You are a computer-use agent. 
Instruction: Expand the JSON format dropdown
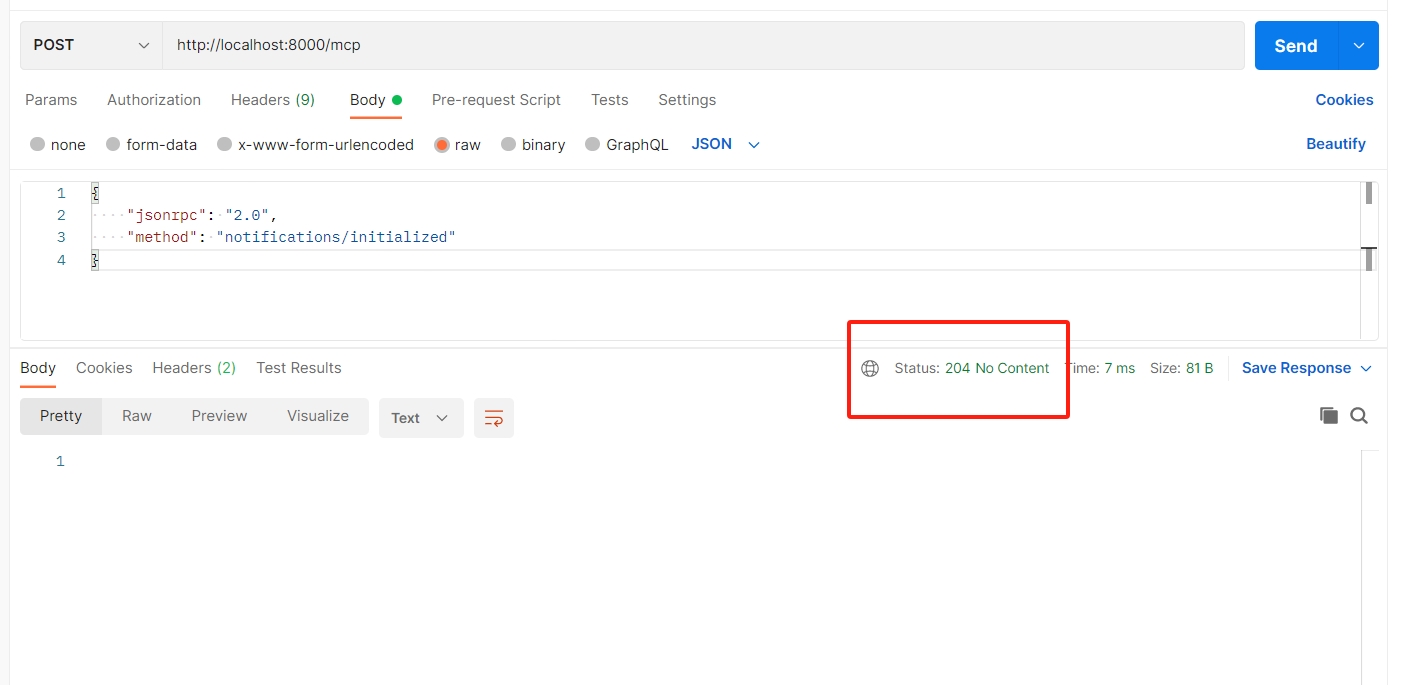[726, 145]
